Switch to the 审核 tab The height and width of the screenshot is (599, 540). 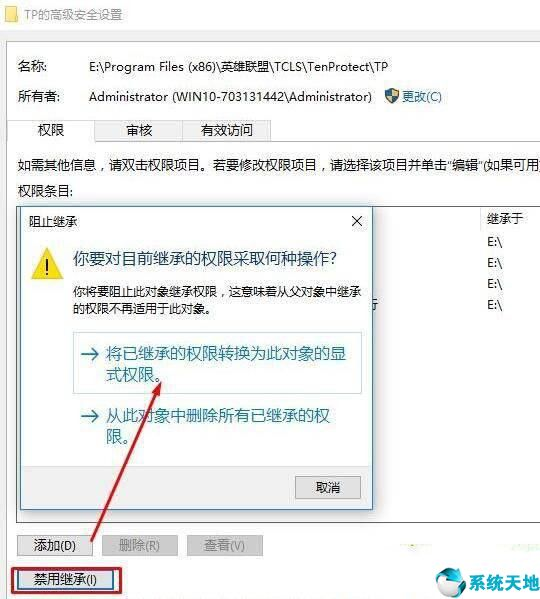[x=139, y=131]
